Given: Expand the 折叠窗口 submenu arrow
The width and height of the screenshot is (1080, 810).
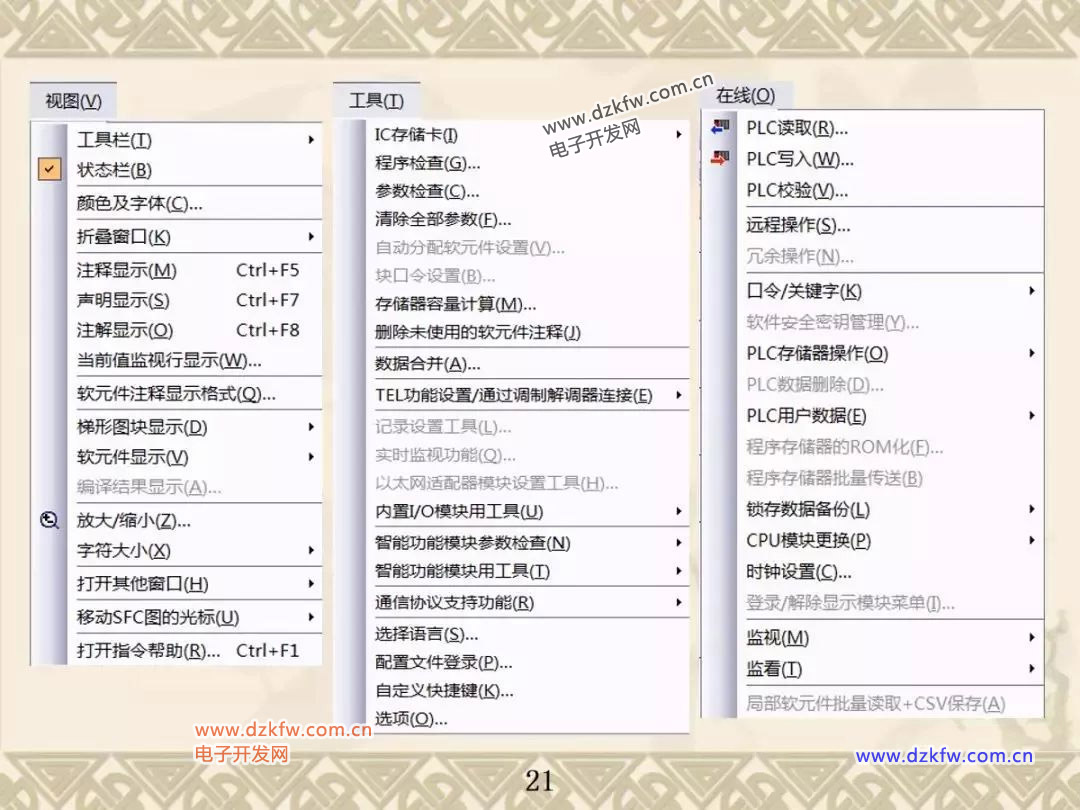Looking at the screenshot, I should point(311,237).
